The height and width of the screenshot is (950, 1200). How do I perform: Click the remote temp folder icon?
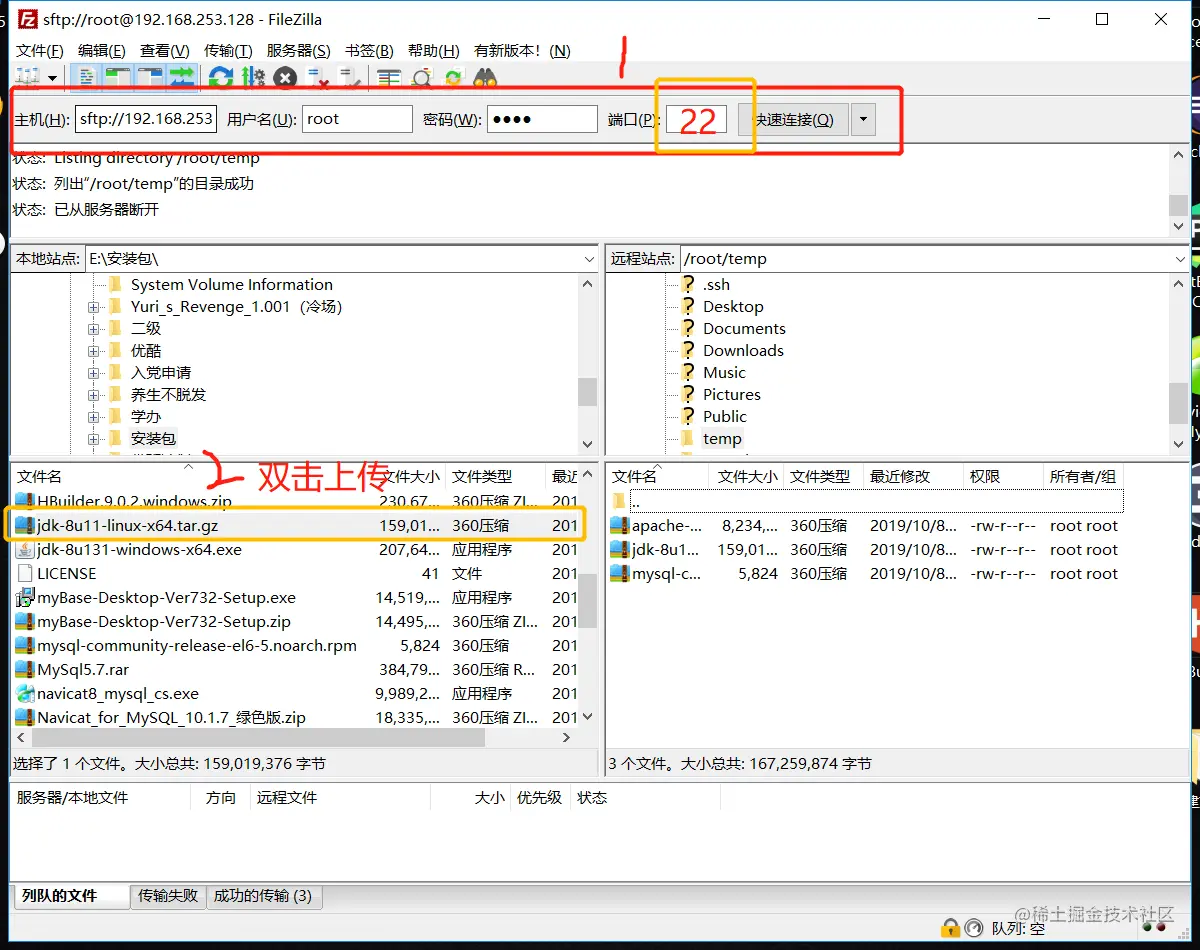pos(688,438)
